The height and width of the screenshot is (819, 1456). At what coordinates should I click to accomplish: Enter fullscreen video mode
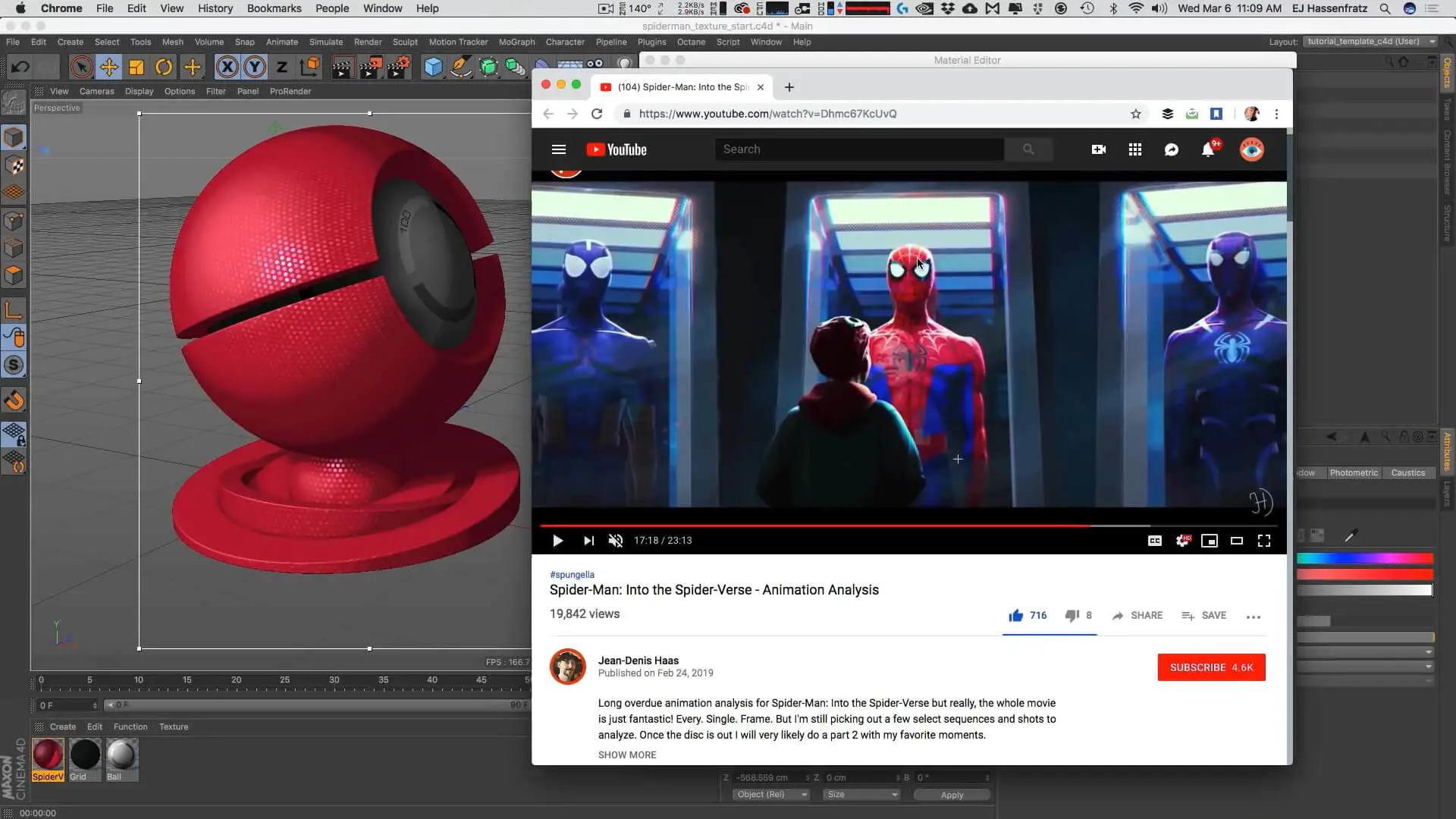[x=1264, y=541]
